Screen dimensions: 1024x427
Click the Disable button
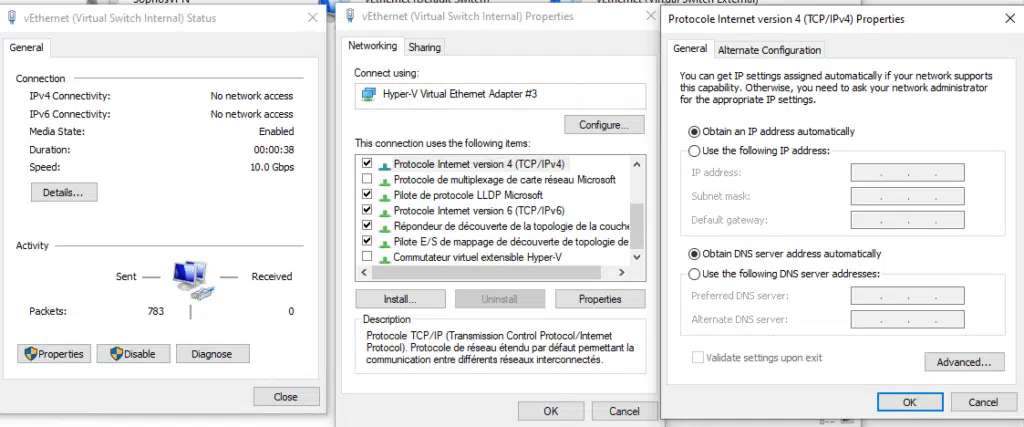coord(133,354)
